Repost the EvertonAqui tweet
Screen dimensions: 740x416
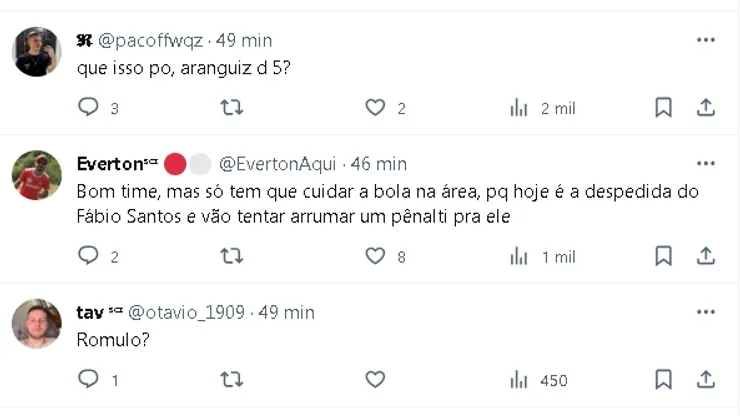click(231, 256)
